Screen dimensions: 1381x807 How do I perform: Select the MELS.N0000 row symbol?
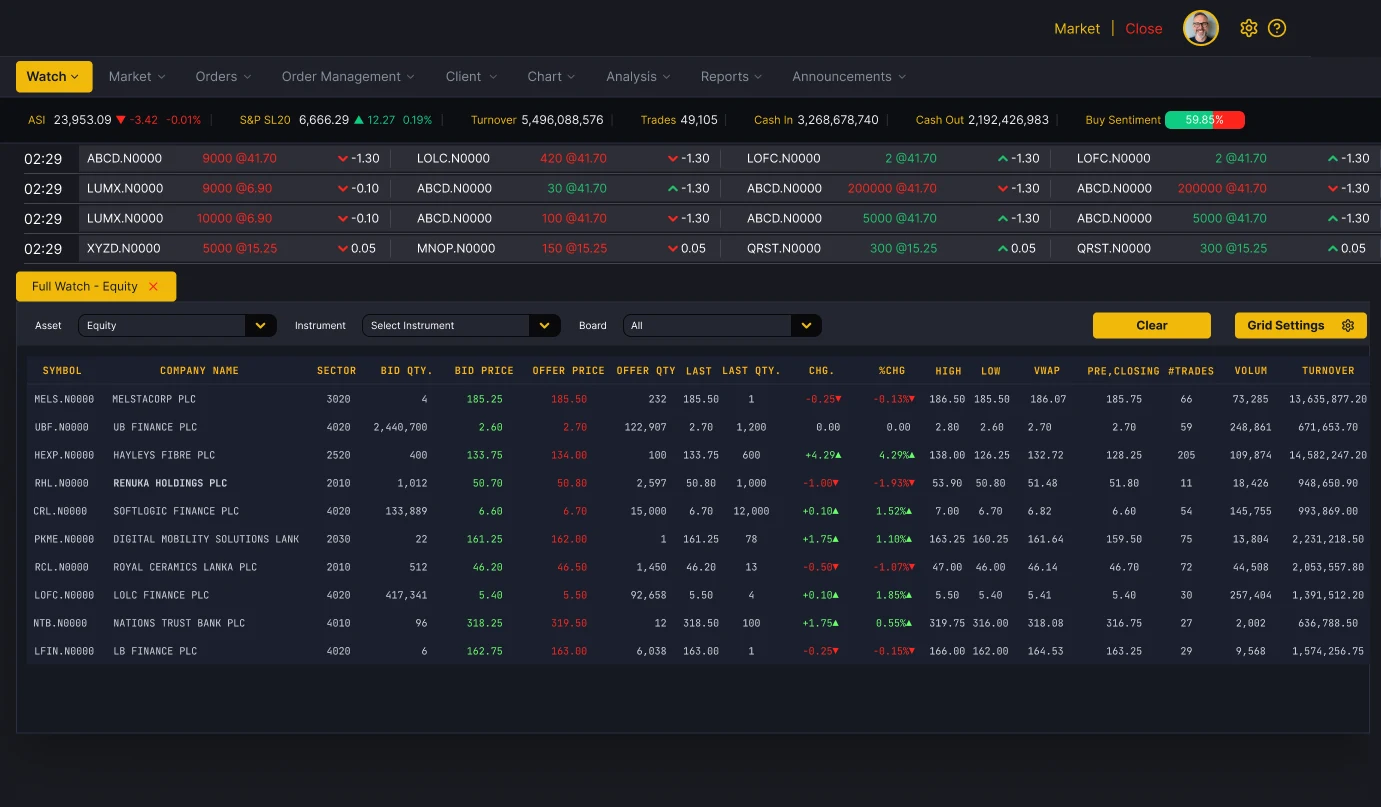coord(64,399)
